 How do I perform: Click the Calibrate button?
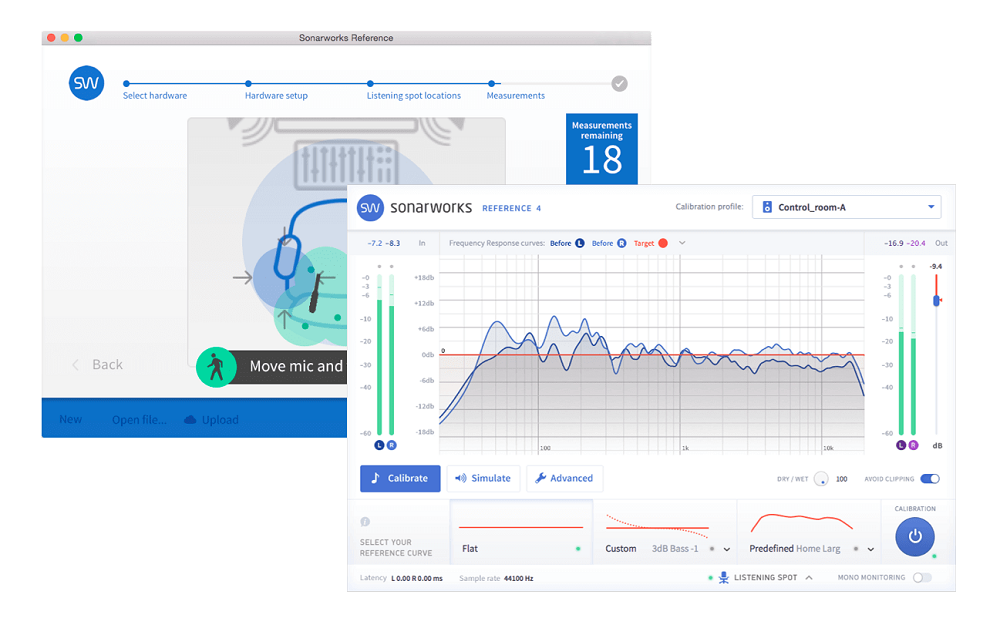[x=400, y=478]
